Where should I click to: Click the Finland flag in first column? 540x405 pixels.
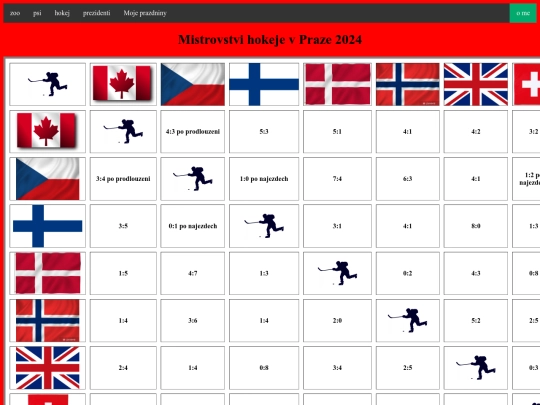[47, 226]
